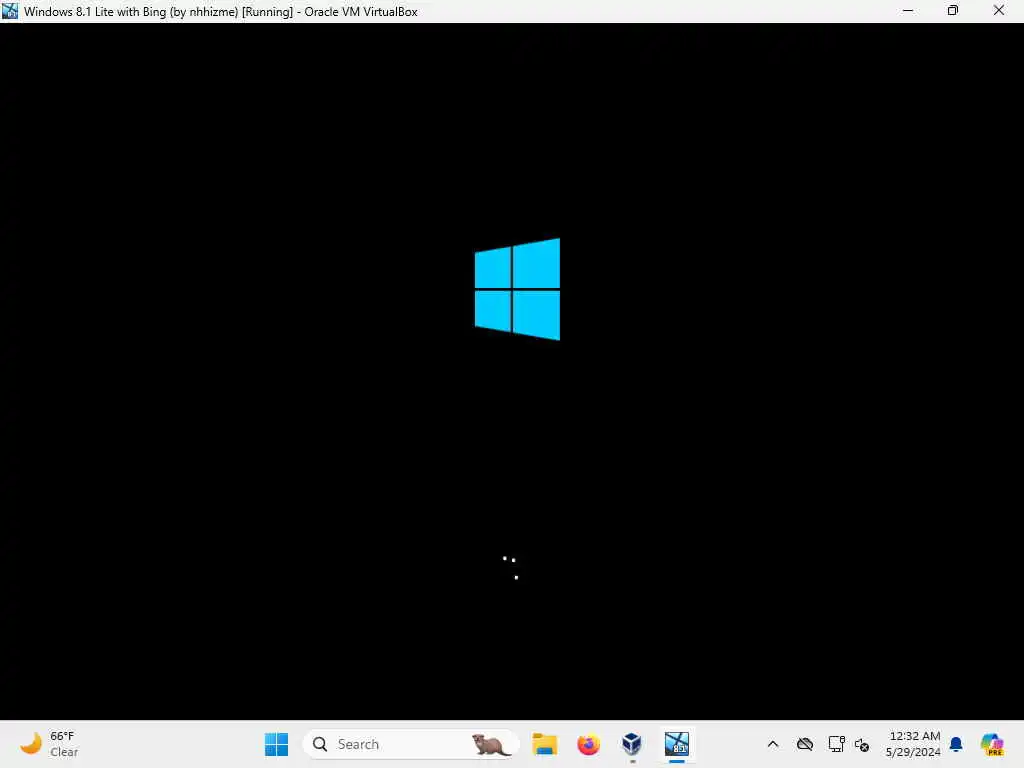Open the Windows Start menu

[276, 744]
